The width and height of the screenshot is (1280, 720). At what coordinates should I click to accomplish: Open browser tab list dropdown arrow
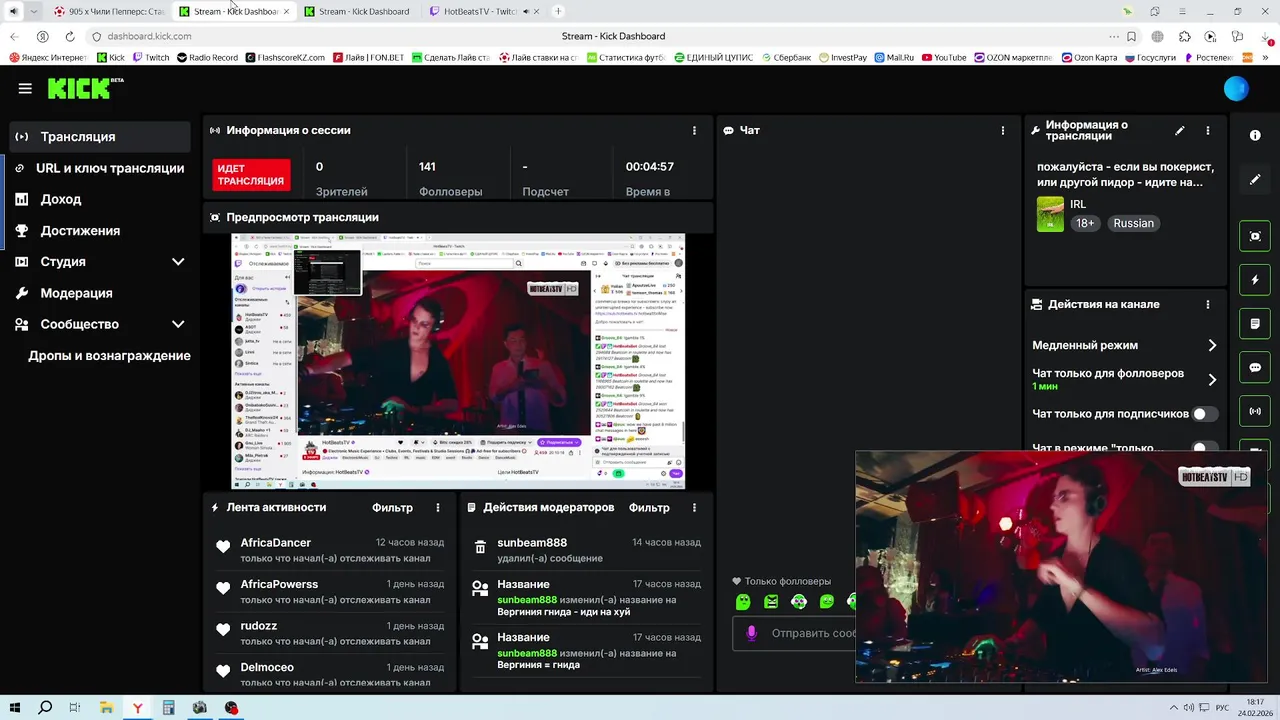click(34, 11)
